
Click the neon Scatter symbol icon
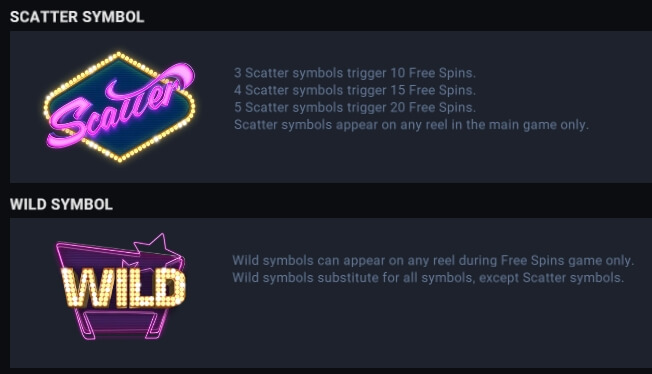point(119,107)
